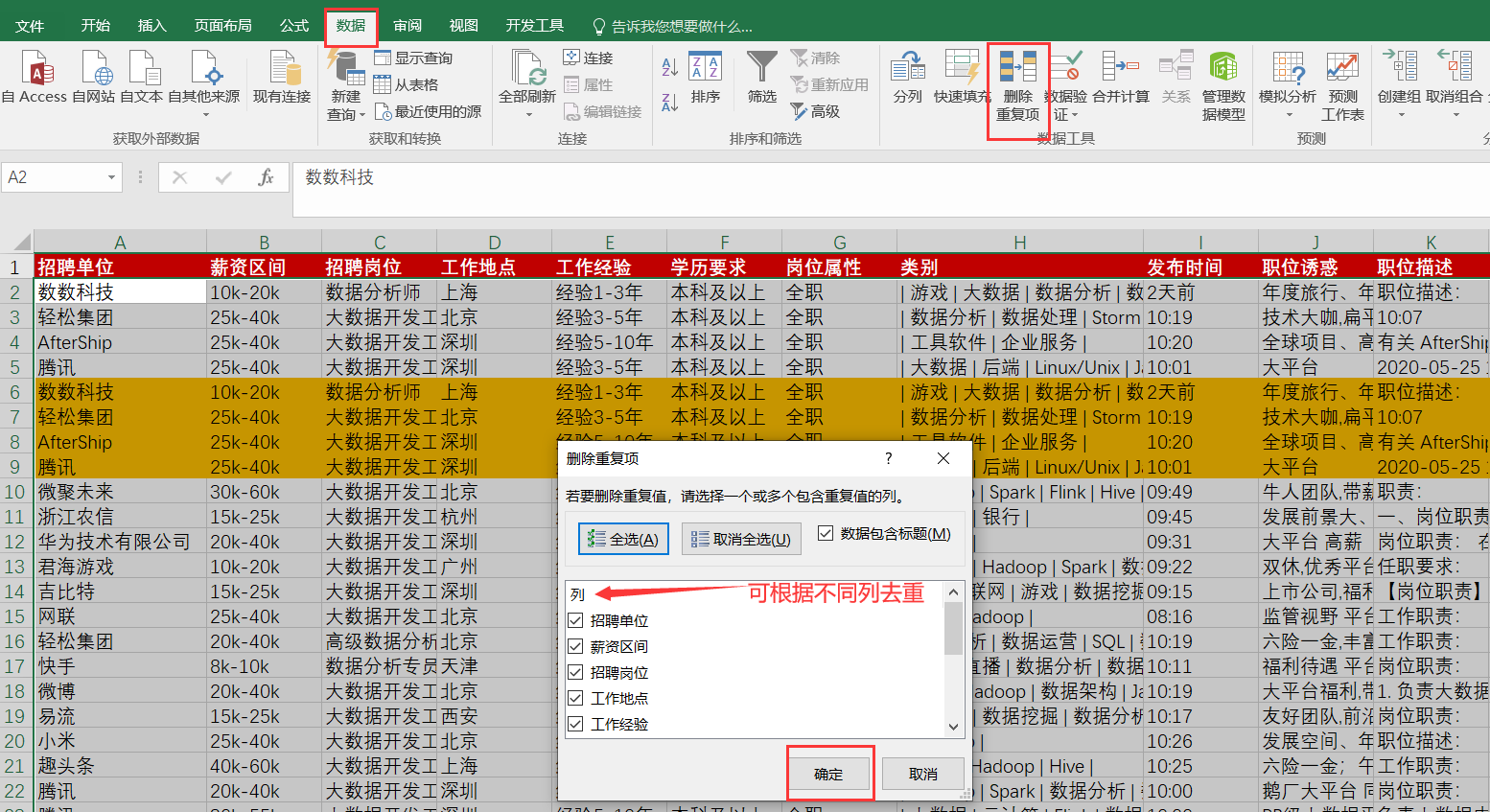This screenshot has width=1490, height=812.
Task: Click 显示查询 show queries
Action: 414,58
